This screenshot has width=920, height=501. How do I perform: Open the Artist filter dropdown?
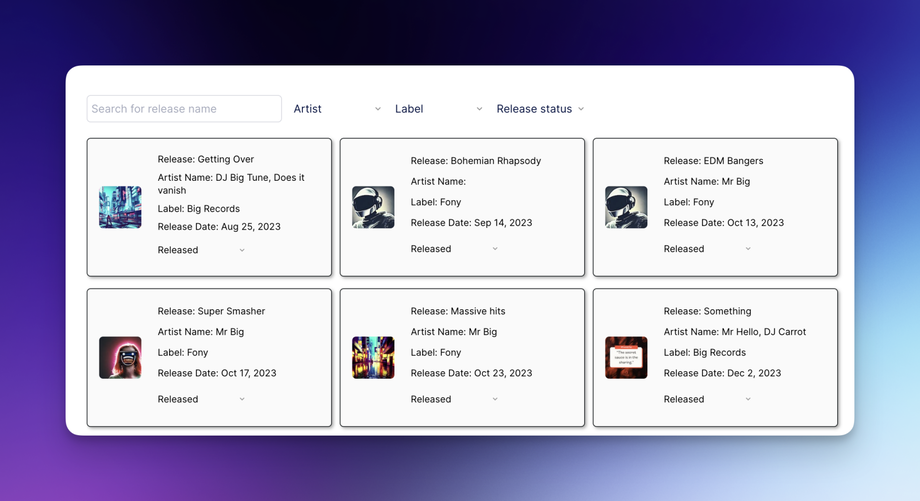click(x=337, y=109)
